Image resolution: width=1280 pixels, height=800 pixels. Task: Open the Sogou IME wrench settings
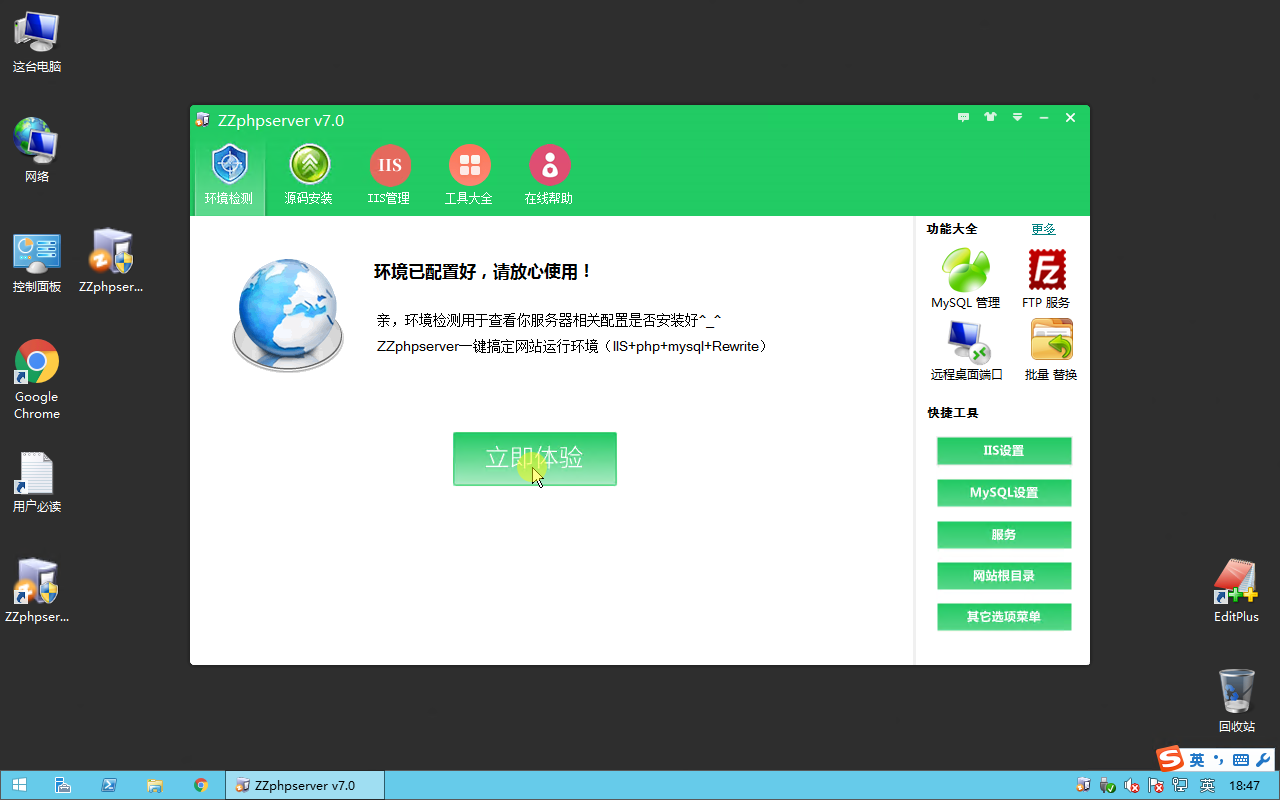pos(1262,760)
